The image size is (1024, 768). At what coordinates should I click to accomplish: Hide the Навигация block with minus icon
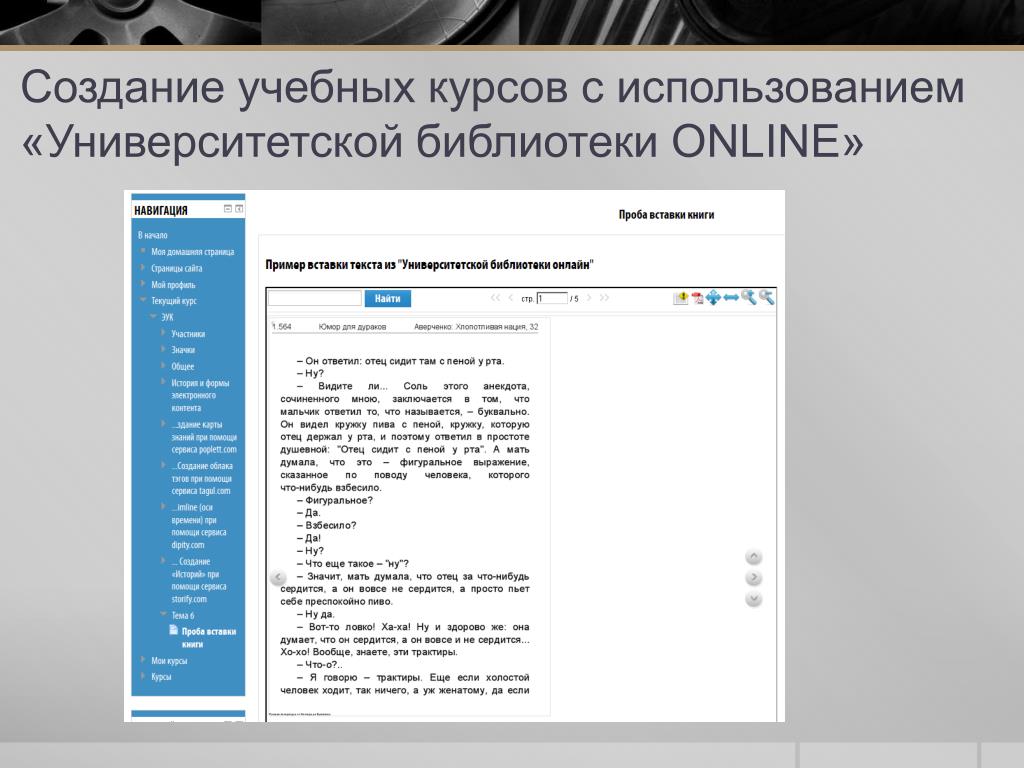pos(228,209)
